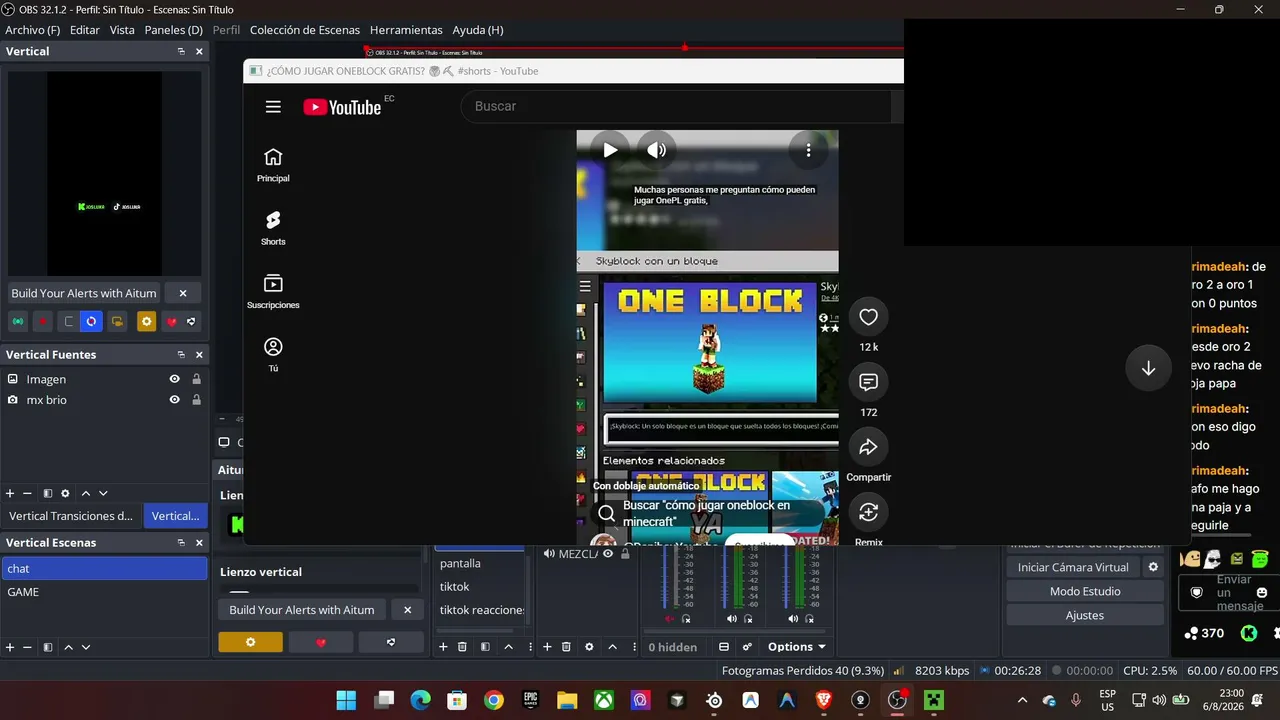Open the emoji picker in chat message box
The height and width of the screenshot is (720, 1280).
[x=1262, y=593]
